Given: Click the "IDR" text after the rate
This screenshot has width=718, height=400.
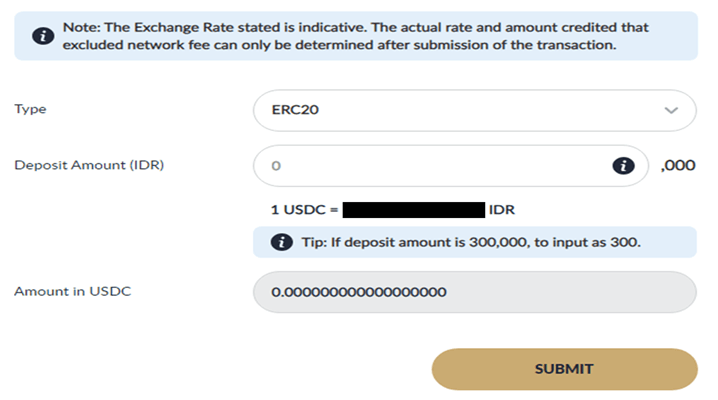Looking at the screenshot, I should [501, 211].
